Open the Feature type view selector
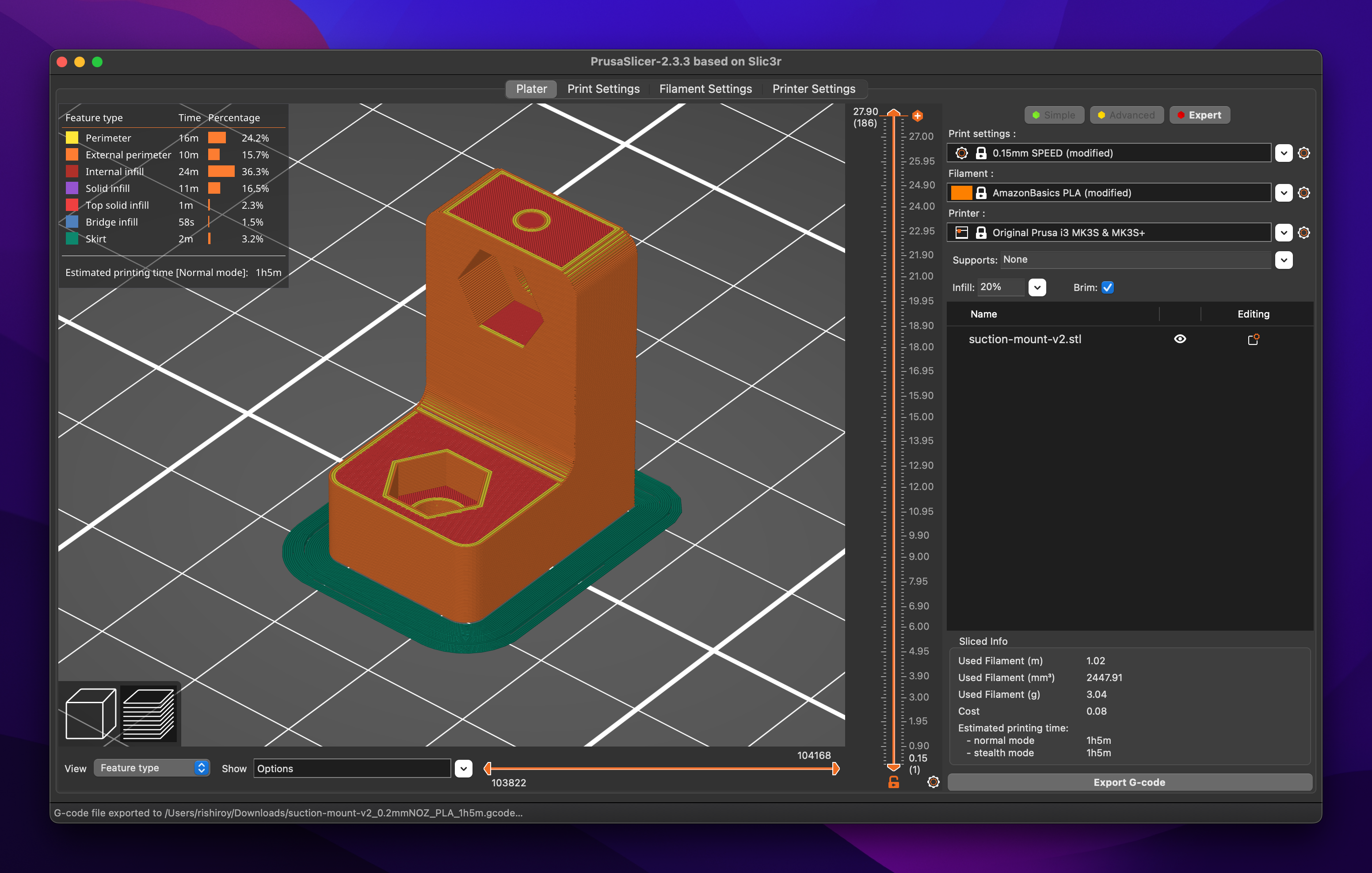The image size is (1372, 873). 151,768
